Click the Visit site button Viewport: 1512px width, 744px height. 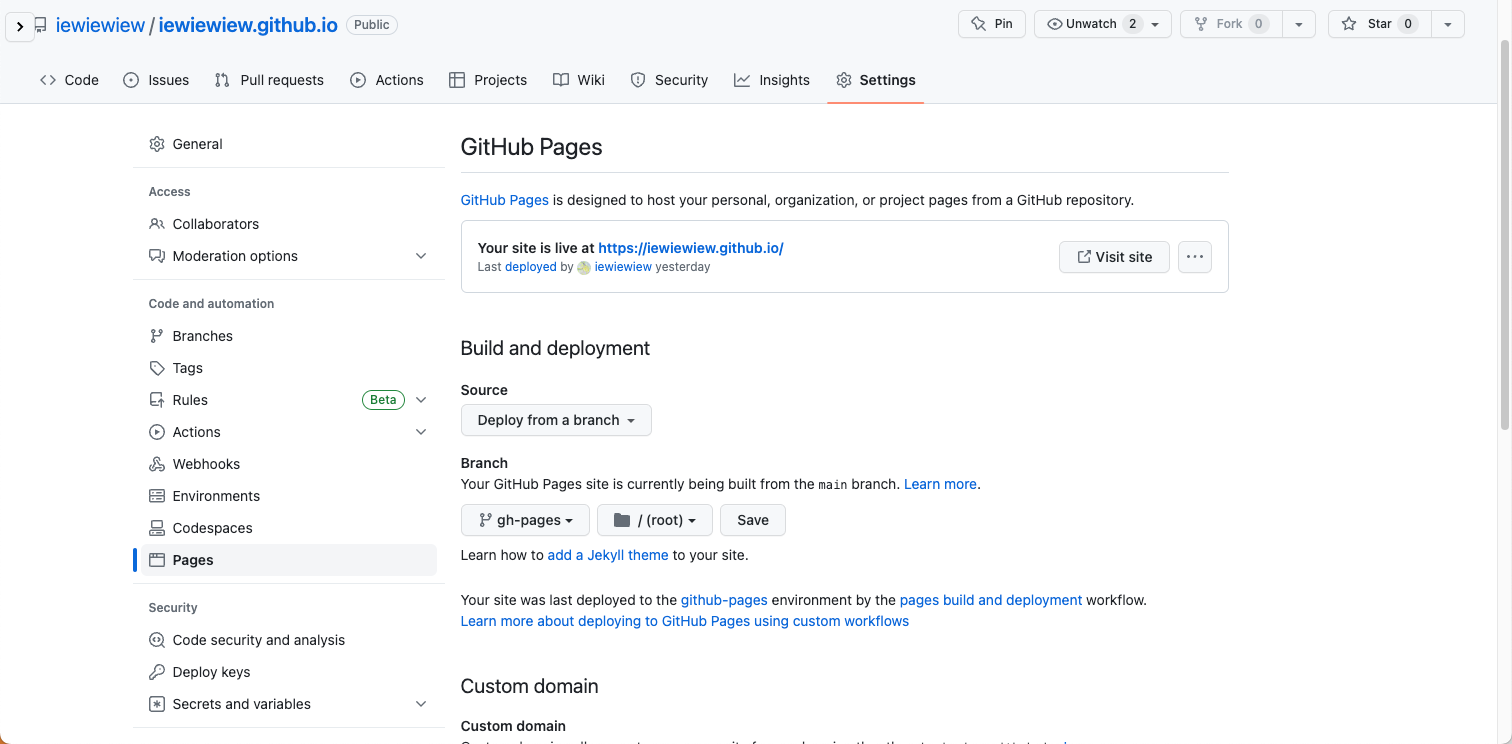[x=1114, y=257]
